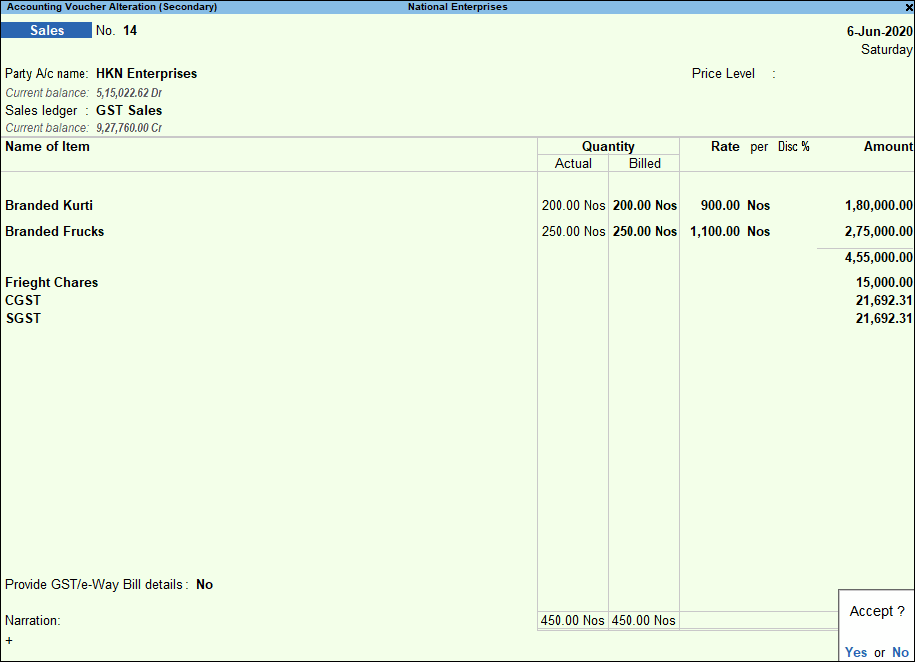Close the voucher alteration window

tap(908, 7)
